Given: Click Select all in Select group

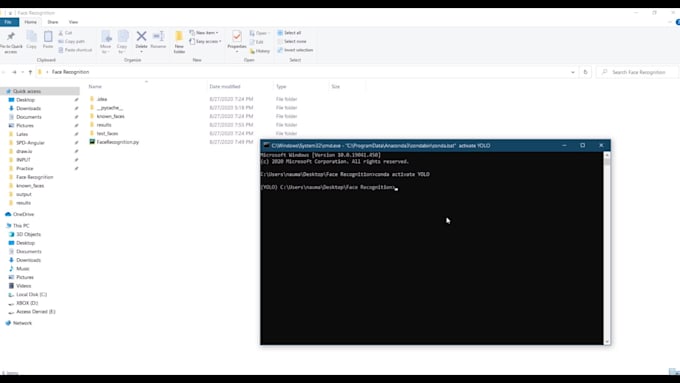Looking at the screenshot, I should coord(289,33).
